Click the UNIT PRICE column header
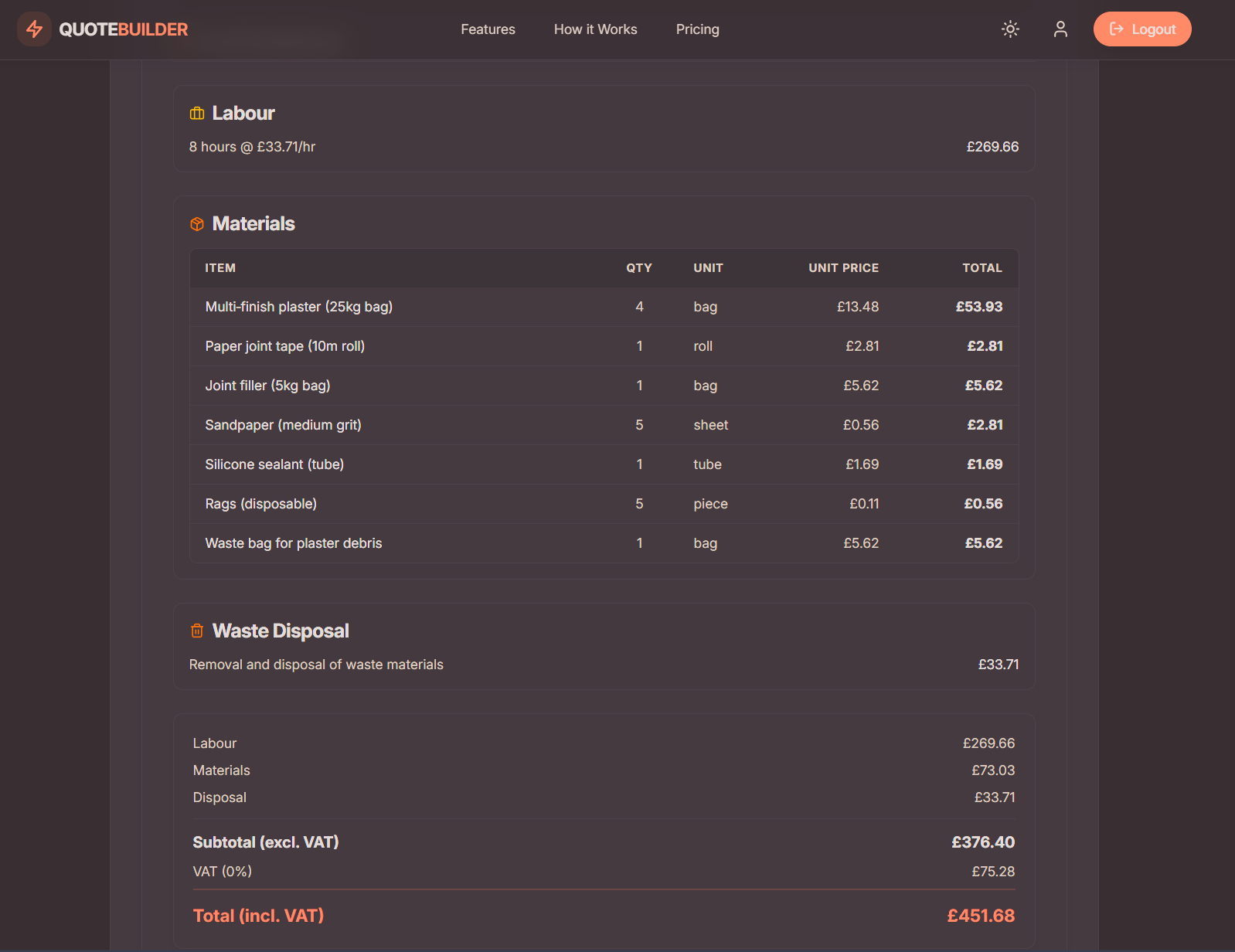1235x952 pixels. [843, 268]
